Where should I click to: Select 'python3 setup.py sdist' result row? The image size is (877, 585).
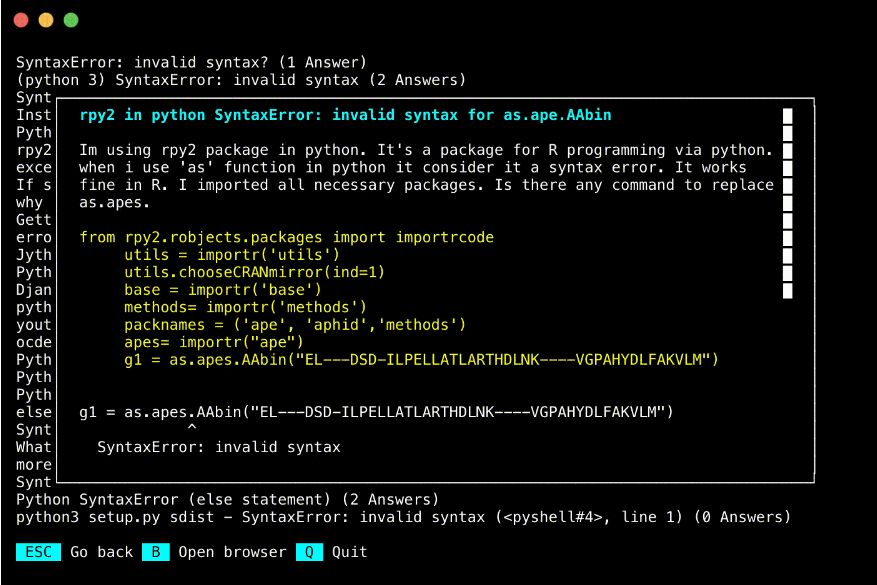[403, 517]
